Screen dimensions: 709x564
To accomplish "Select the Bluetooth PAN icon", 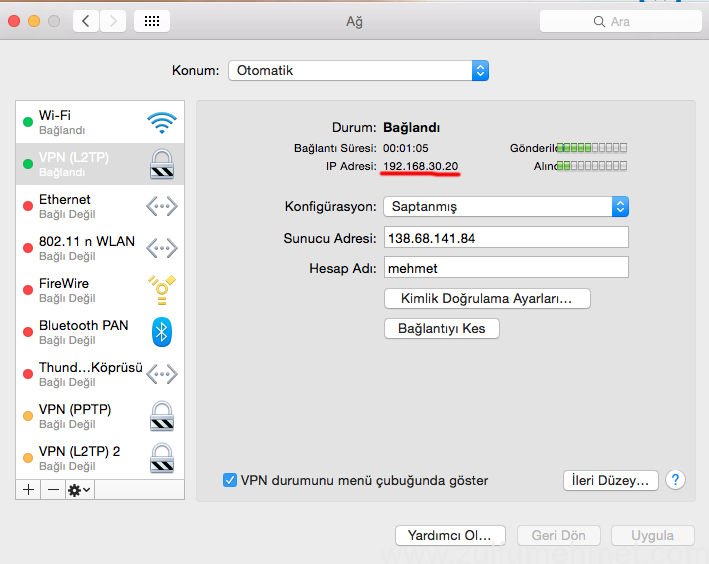I will [x=161, y=332].
